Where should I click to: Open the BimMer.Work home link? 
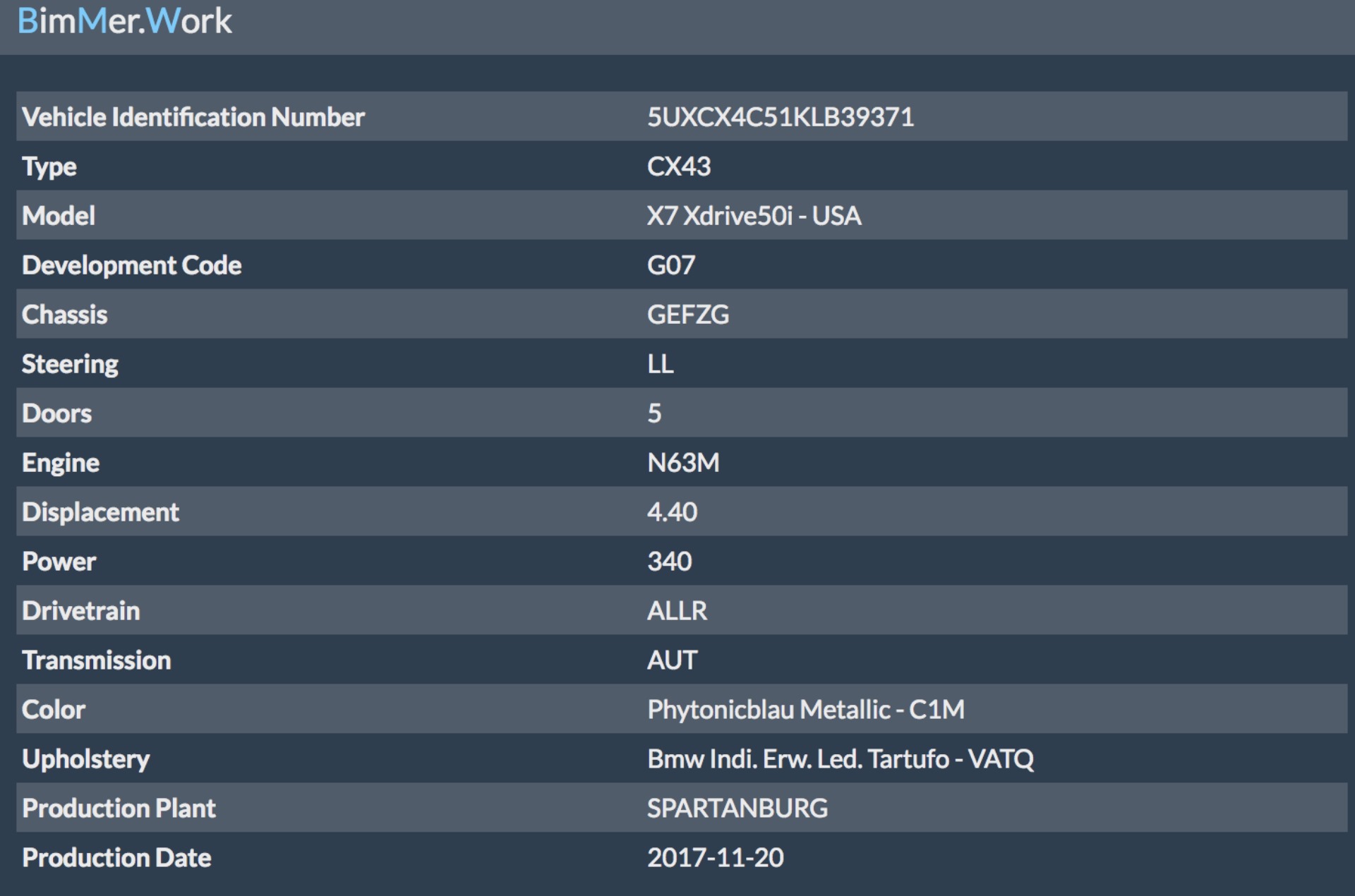pyautogui.click(x=124, y=21)
